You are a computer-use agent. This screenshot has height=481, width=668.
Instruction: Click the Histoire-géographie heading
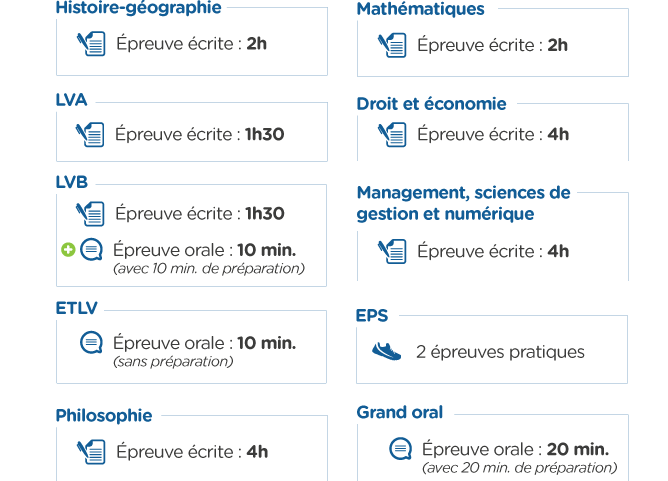(138, 8)
